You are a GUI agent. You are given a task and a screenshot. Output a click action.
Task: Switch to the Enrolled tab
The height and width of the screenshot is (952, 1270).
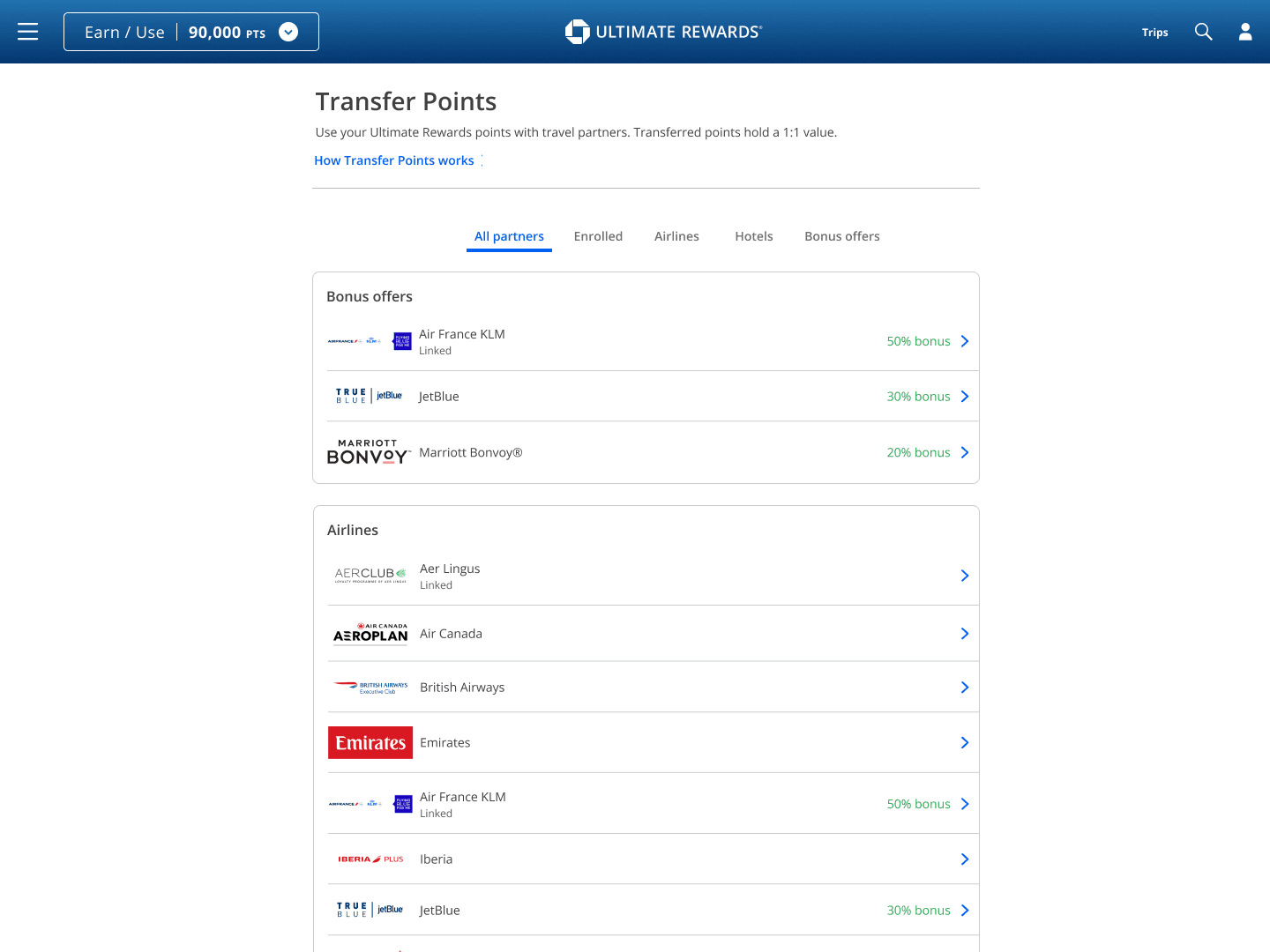click(598, 236)
